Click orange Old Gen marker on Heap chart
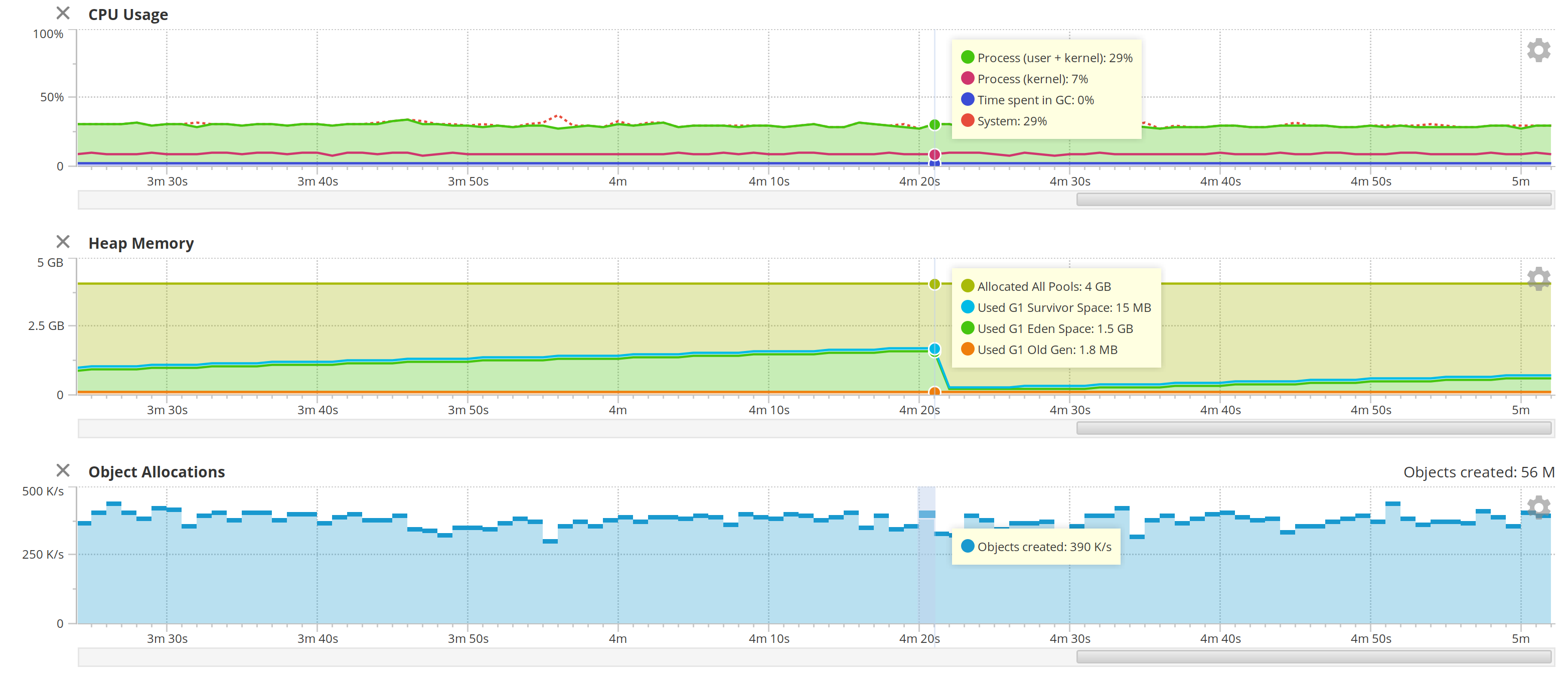 [x=934, y=392]
